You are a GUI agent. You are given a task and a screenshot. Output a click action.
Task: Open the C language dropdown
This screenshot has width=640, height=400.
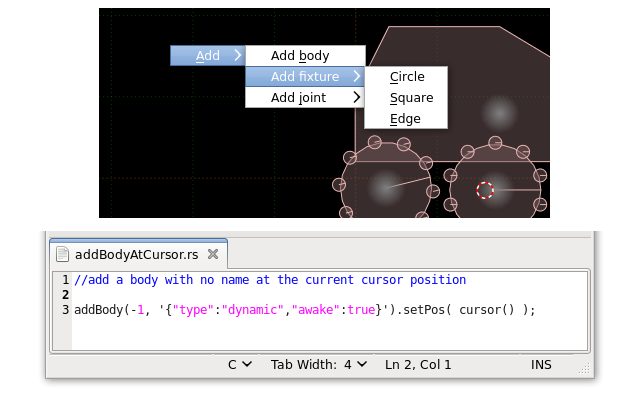pos(239,365)
